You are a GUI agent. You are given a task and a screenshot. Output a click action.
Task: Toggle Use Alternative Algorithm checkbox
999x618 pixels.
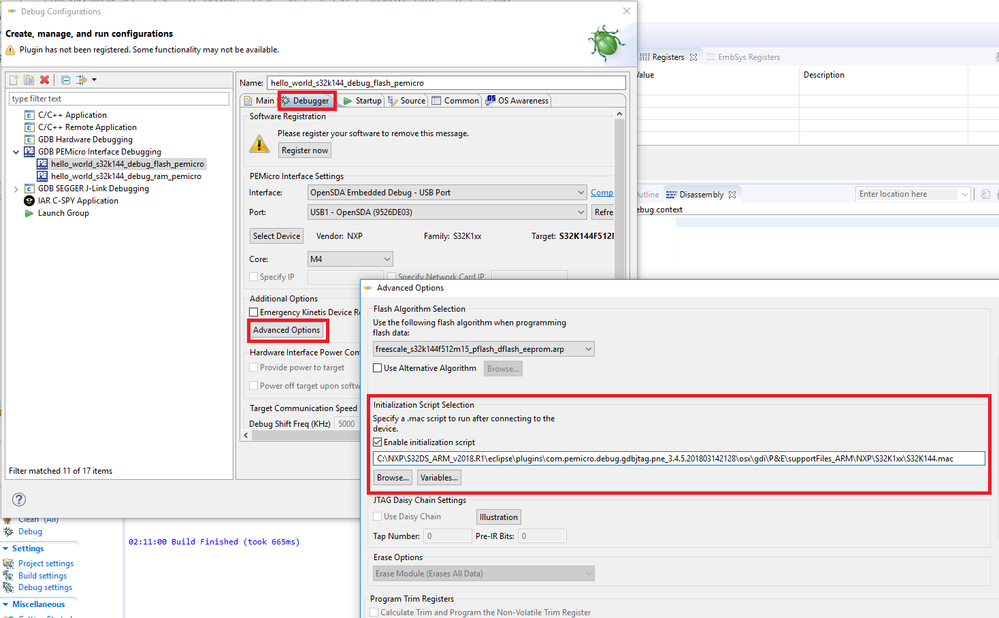coord(377,368)
